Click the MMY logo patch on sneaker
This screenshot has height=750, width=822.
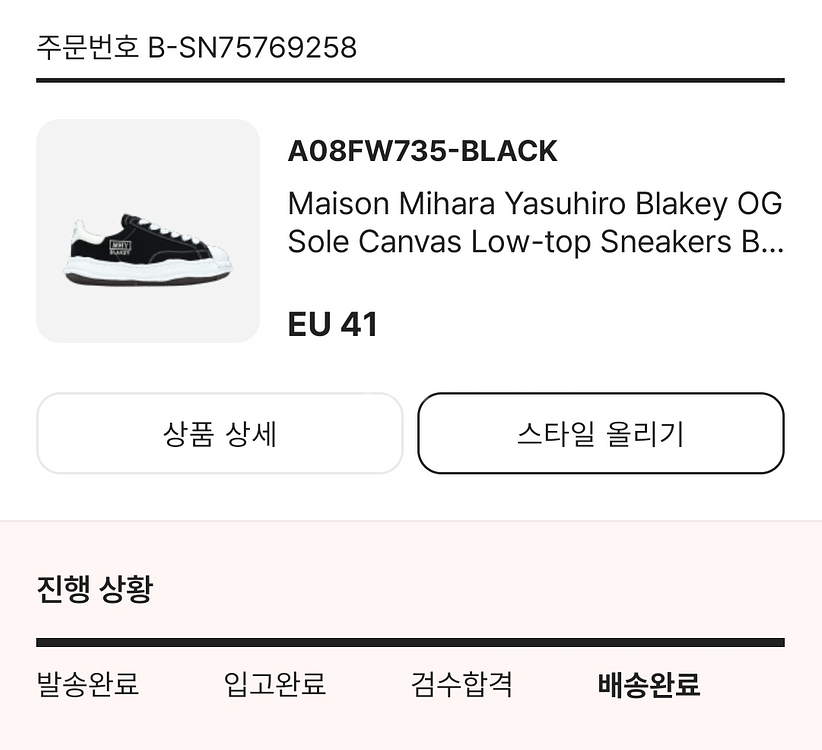120,247
